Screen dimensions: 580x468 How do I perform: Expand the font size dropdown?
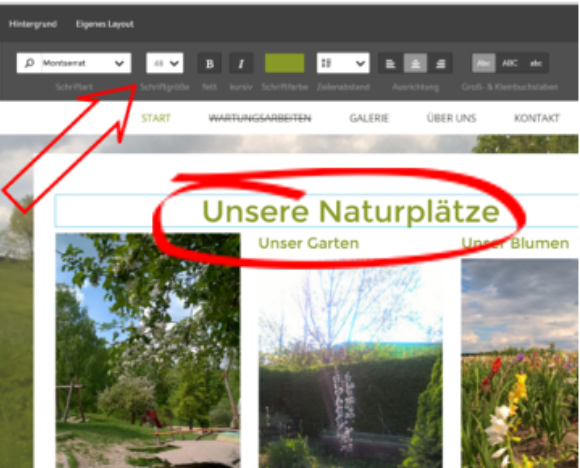click(x=165, y=63)
